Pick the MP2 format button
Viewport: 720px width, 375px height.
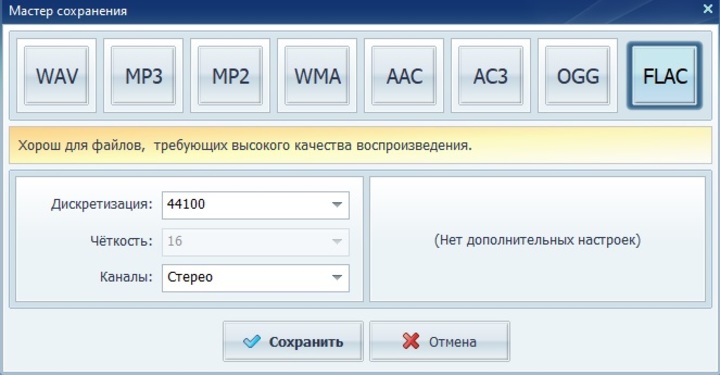point(230,76)
